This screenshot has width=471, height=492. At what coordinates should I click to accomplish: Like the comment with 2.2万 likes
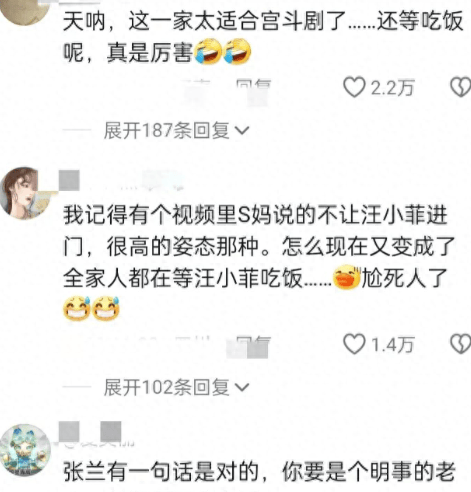[x=354, y=87]
